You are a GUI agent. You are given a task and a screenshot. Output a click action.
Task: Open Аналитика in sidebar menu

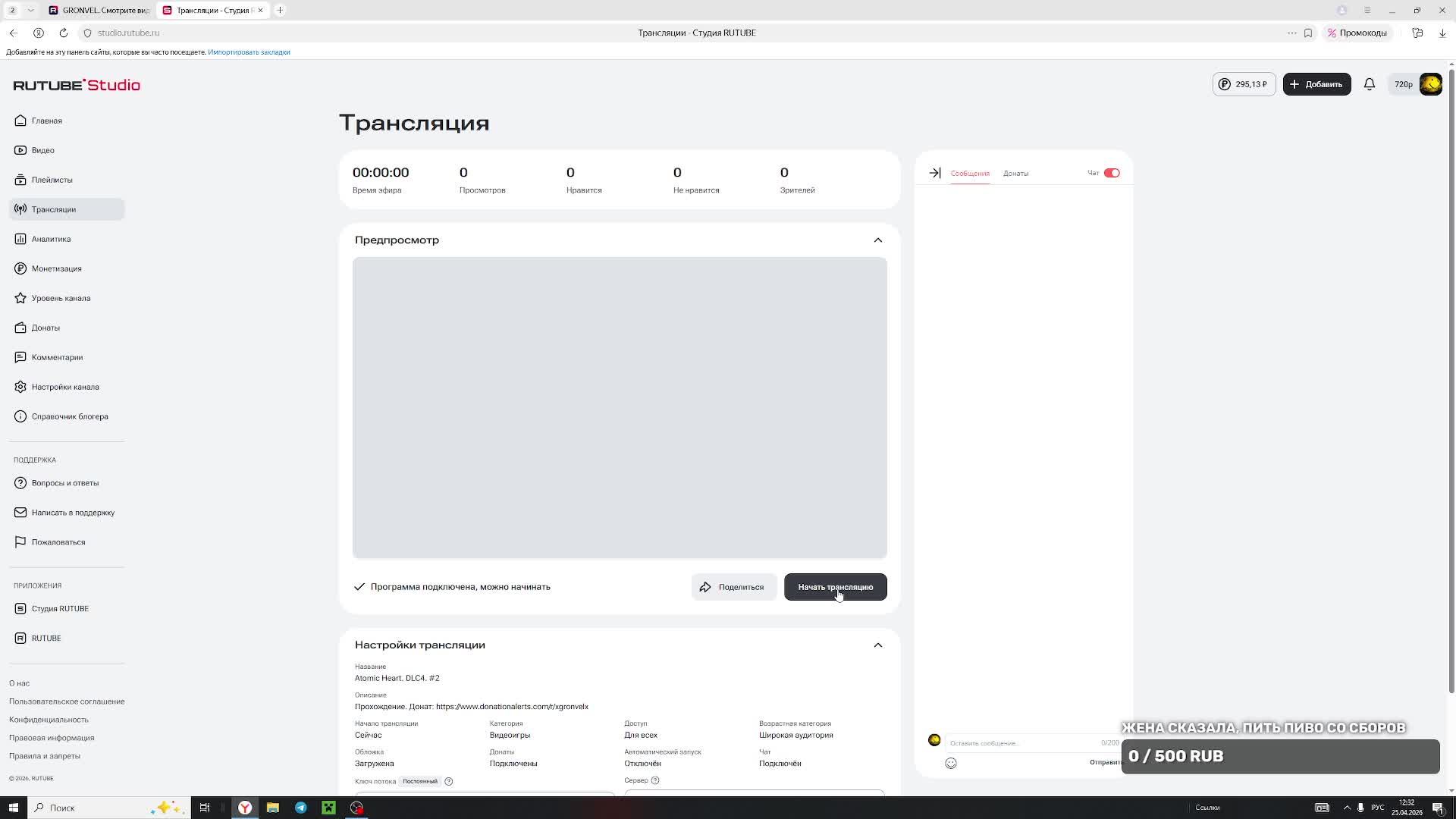pos(51,239)
